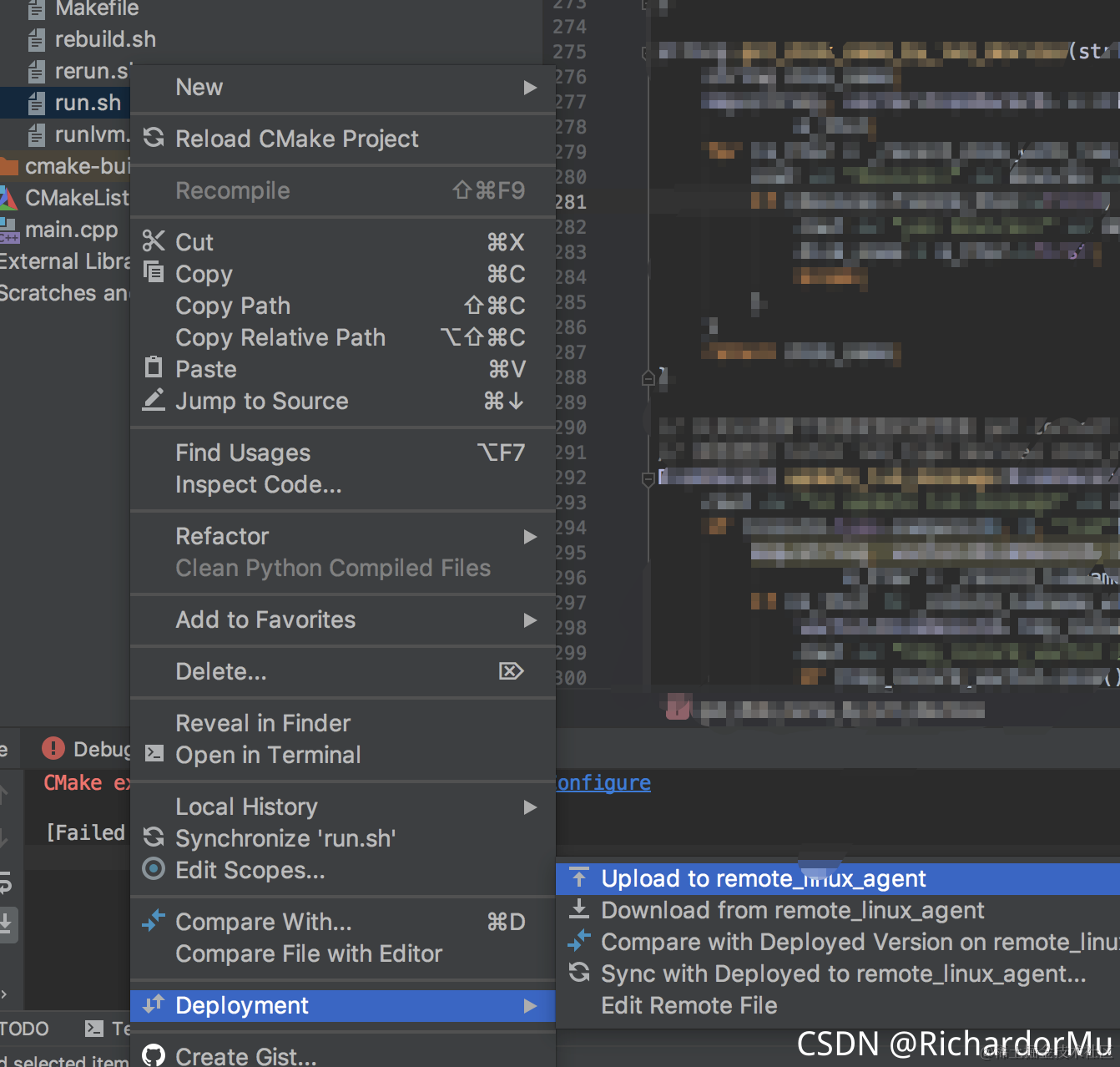Click the Compare with Deployed Version icon

point(579,941)
